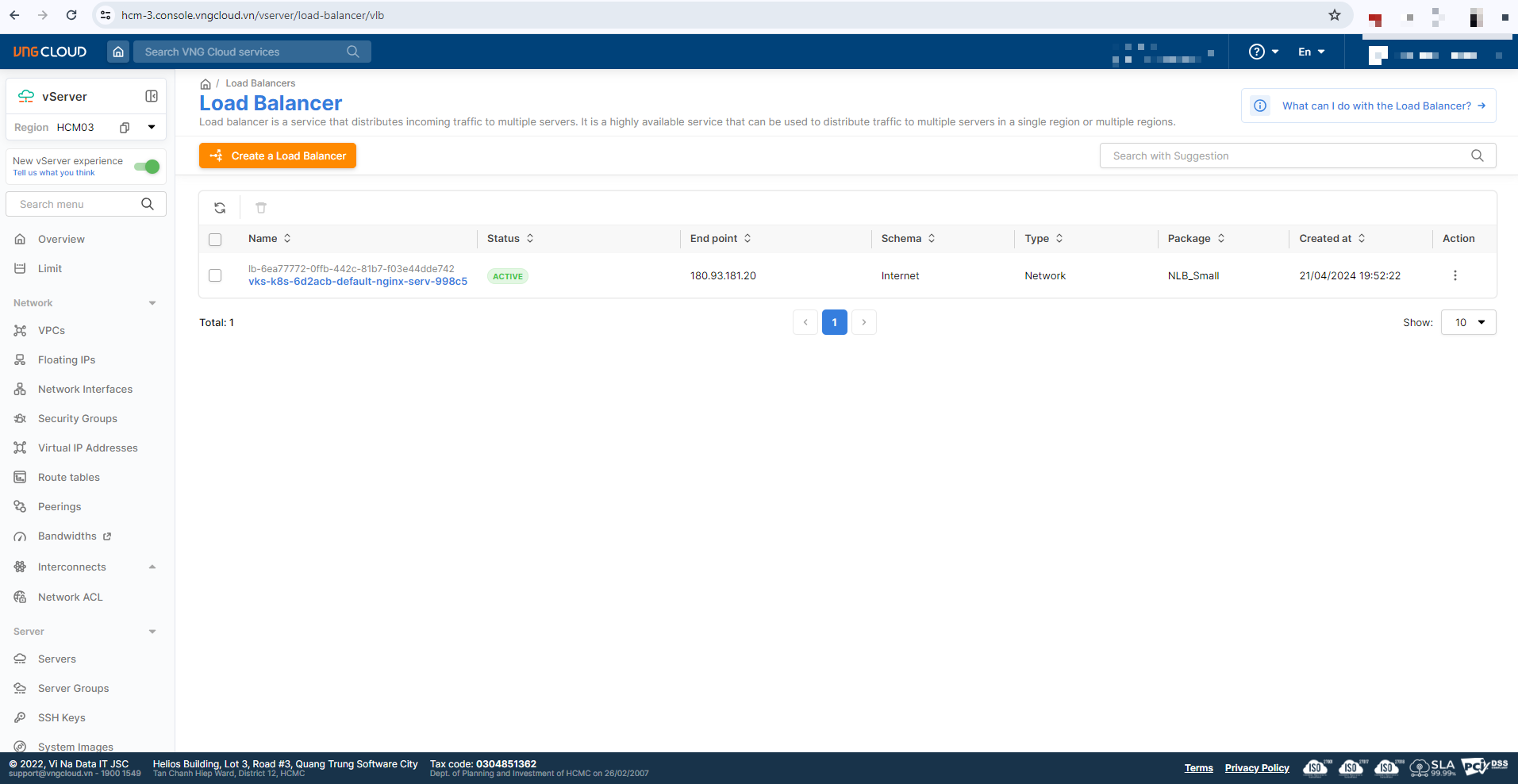This screenshot has height=784, width=1518.
Task: Toggle the New vServer experience switch
Action: (x=147, y=166)
